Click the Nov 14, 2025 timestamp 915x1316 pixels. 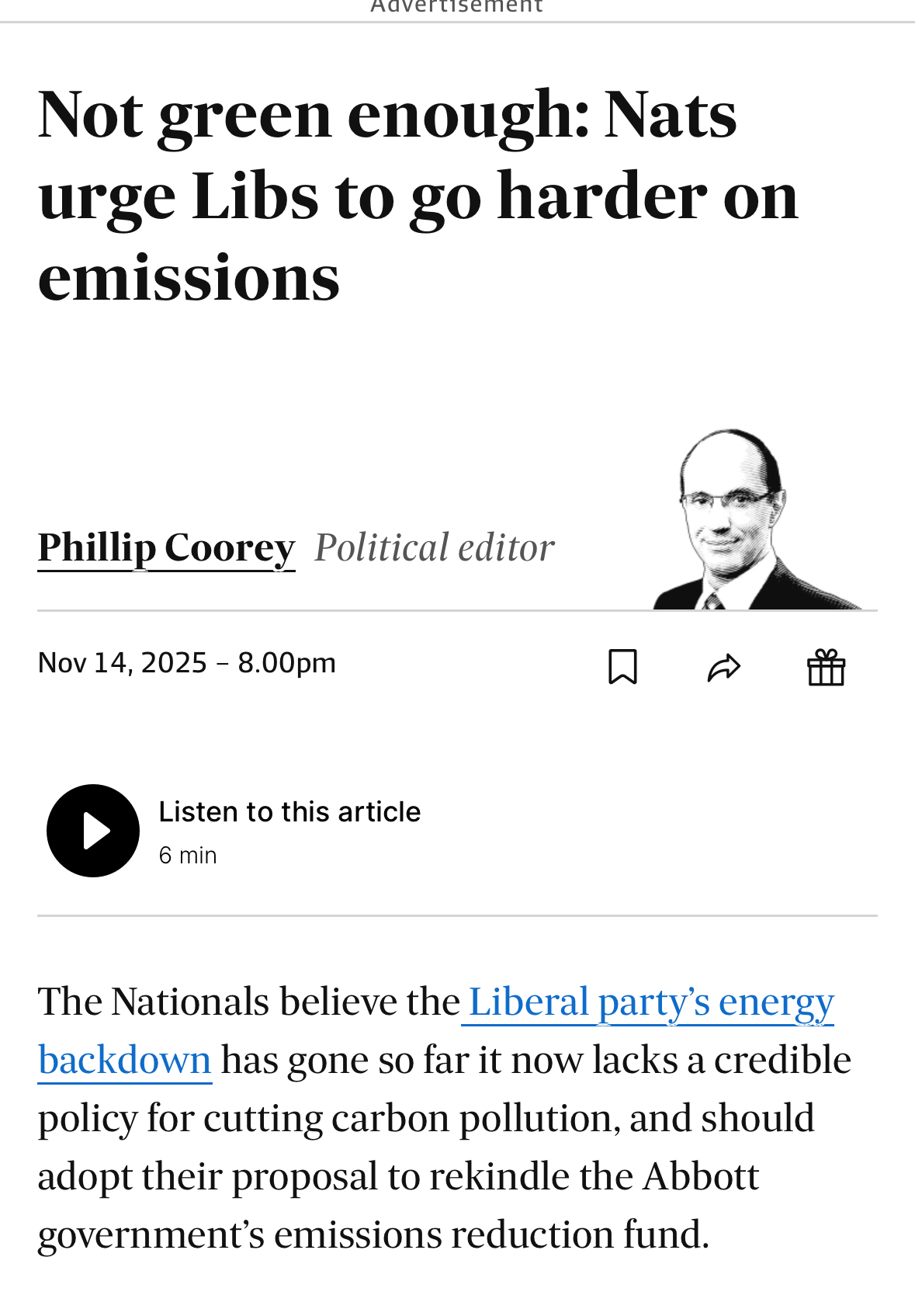tap(186, 663)
